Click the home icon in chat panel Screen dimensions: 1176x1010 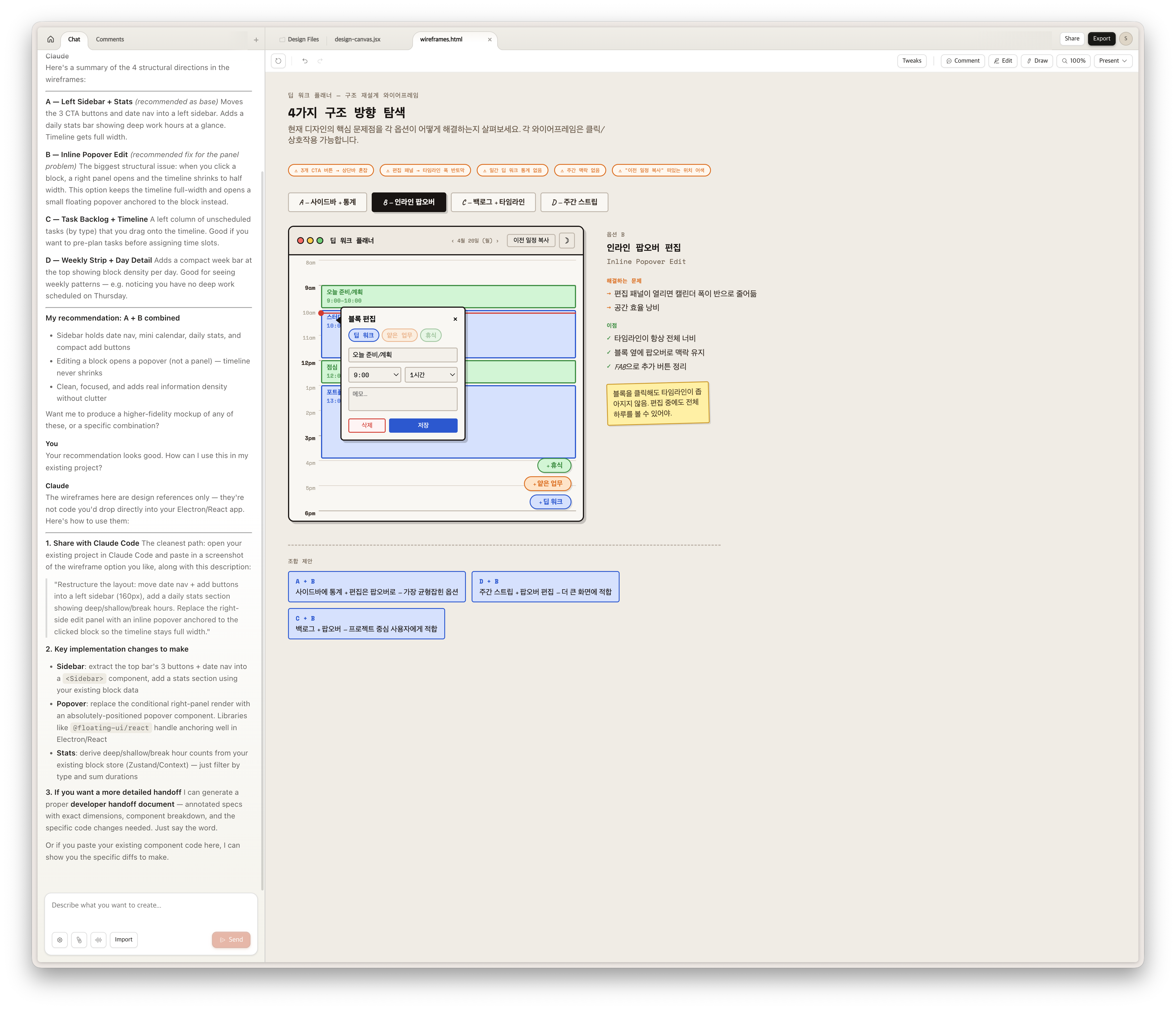(x=50, y=39)
